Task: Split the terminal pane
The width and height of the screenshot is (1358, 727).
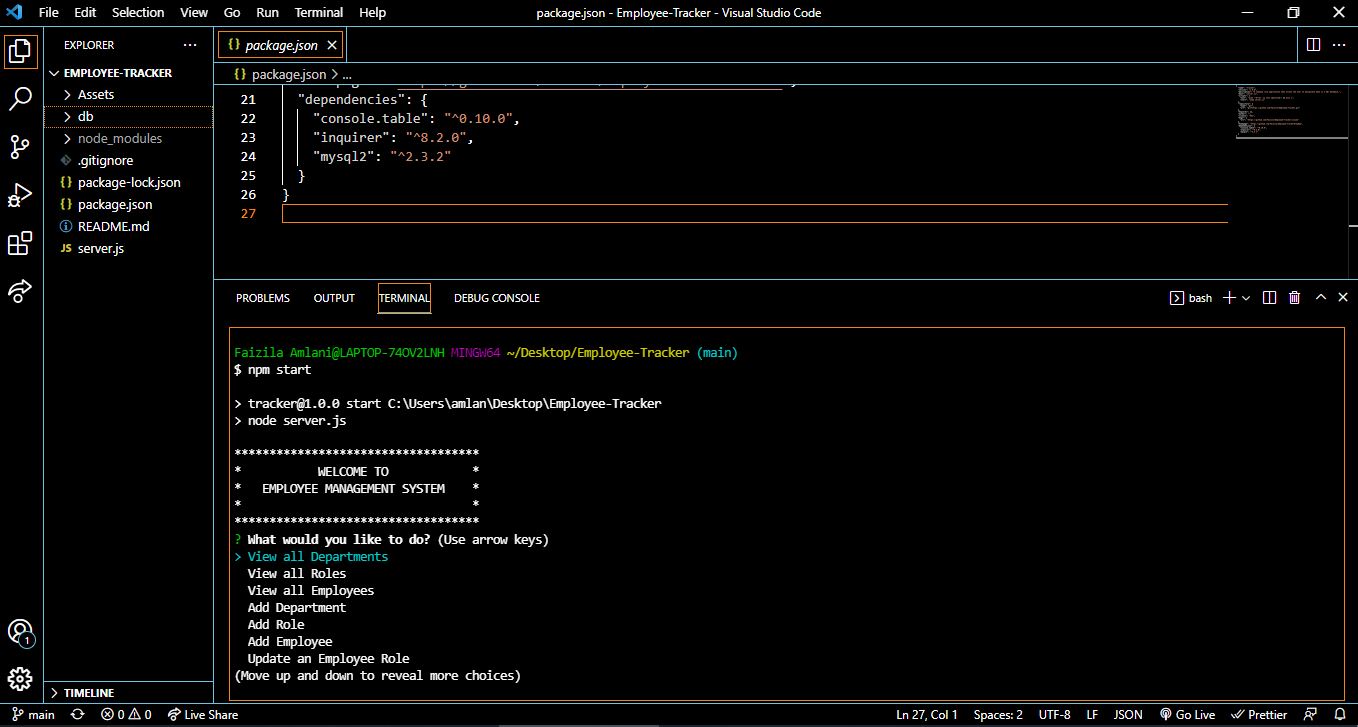Action: (1269, 297)
